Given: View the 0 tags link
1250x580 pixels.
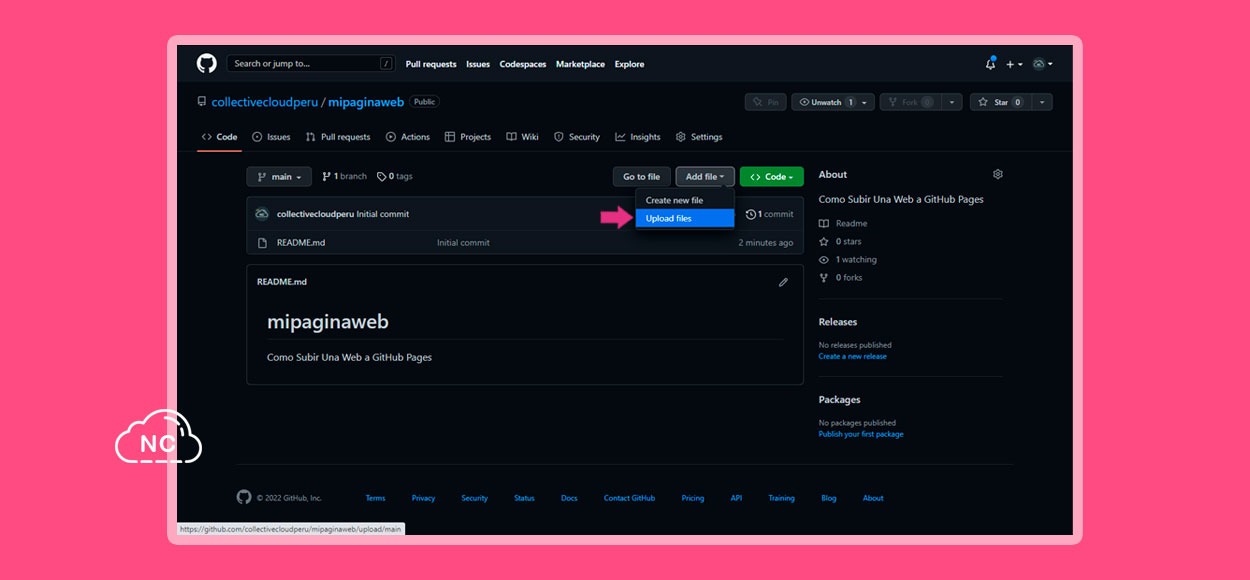Looking at the screenshot, I should 395,177.
